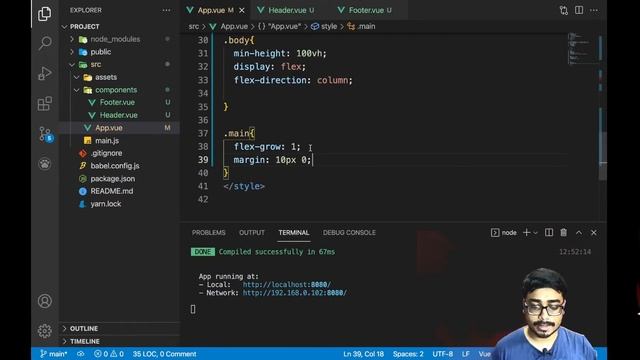
Task: Open the Debug Console panel tab
Action: [x=349, y=232]
